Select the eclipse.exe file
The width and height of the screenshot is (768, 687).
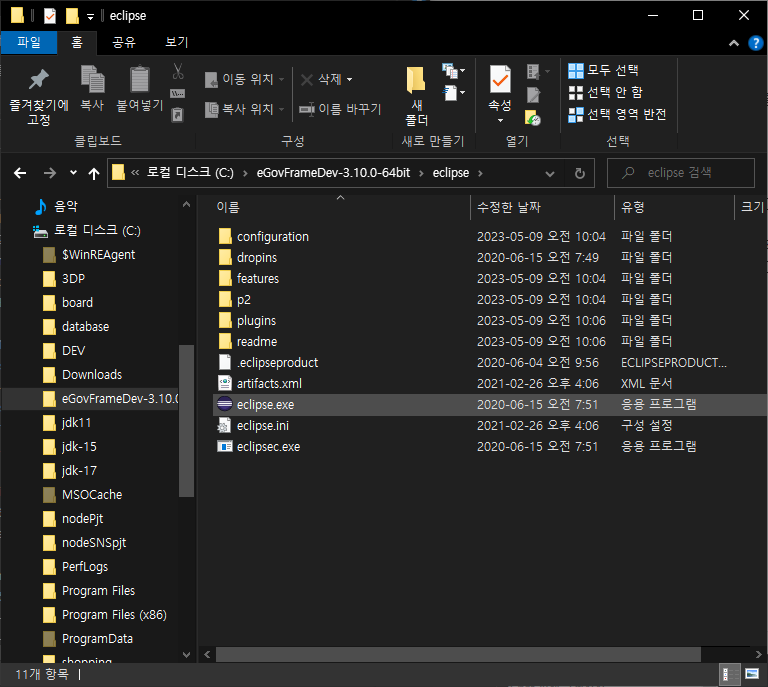click(x=490, y=404)
